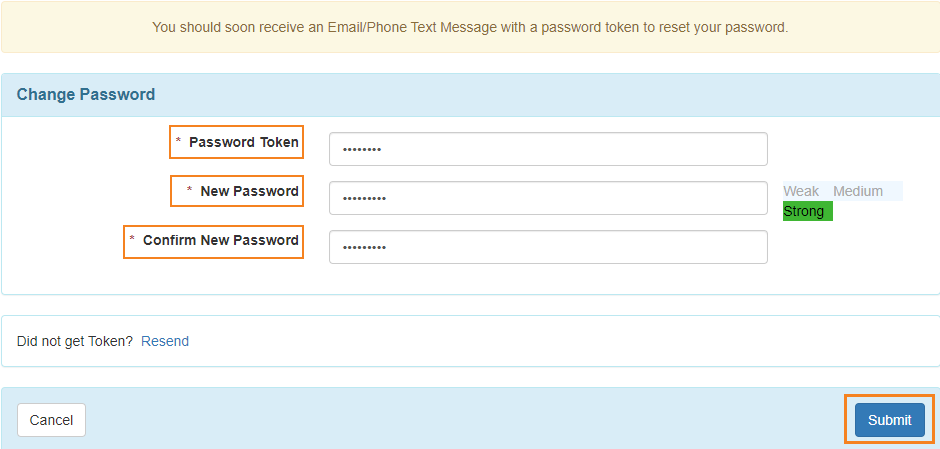Select the Confirm New Password input field
The height and width of the screenshot is (449, 940).
(548, 247)
